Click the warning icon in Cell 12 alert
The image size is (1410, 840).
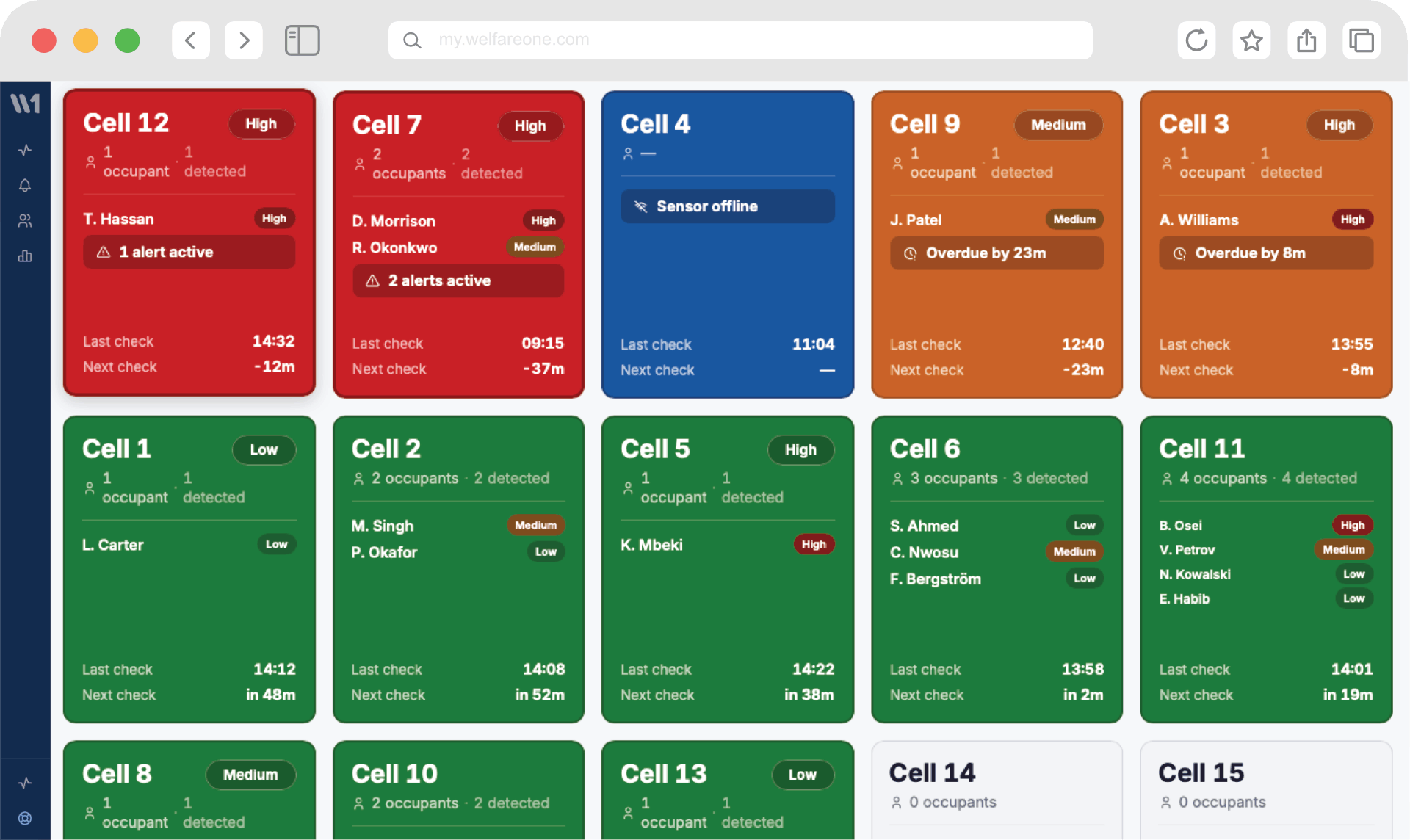point(104,253)
